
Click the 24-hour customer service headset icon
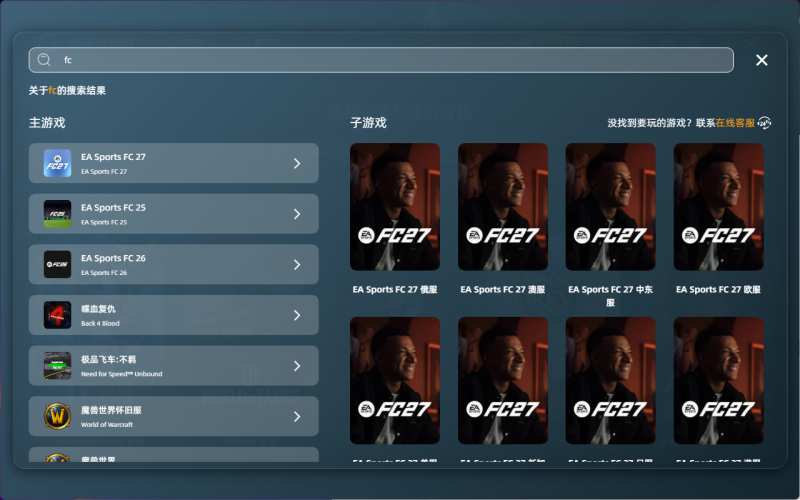pos(764,123)
